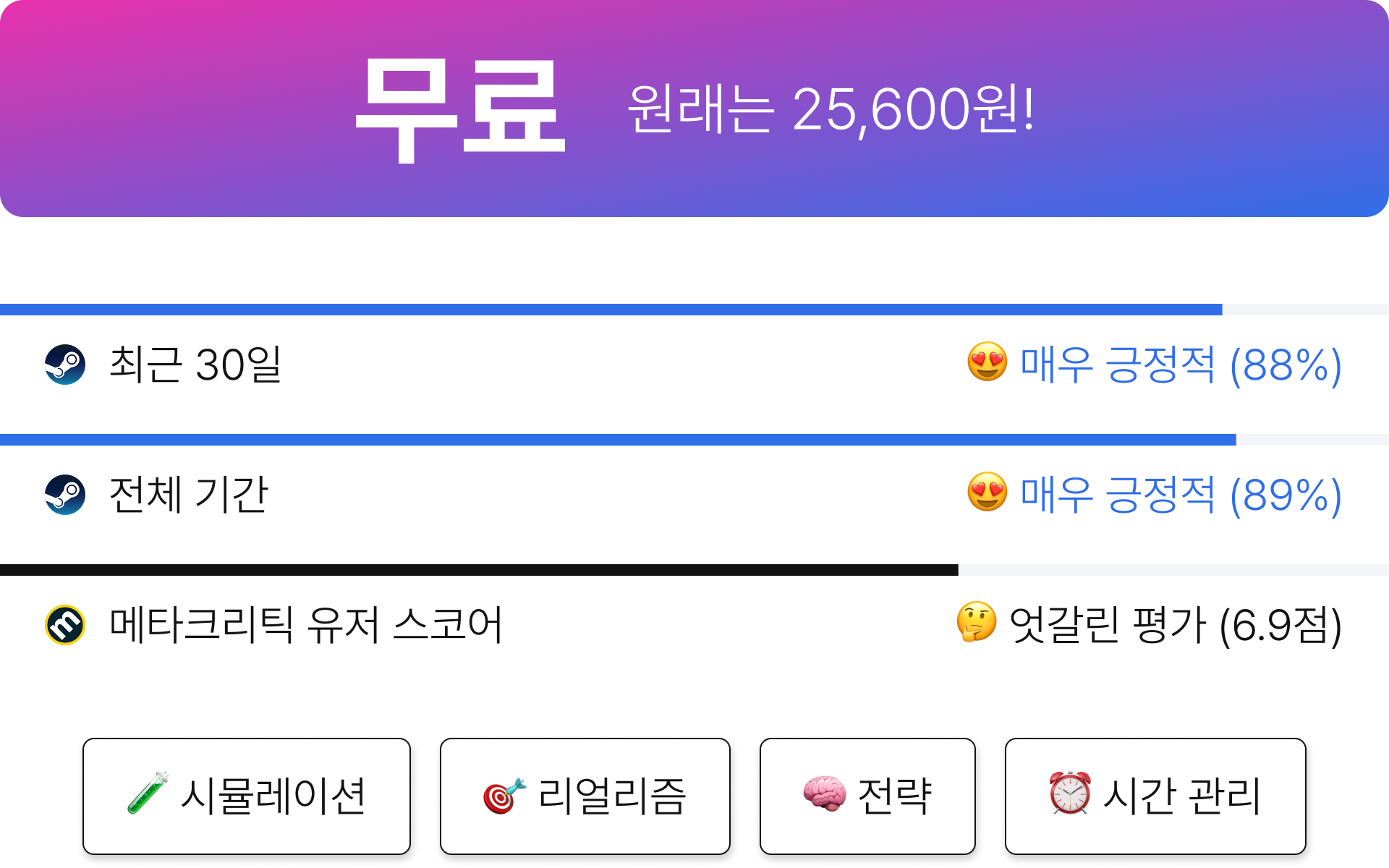Click heart-eyes emoji on the 88% rating
This screenshot has height=868, width=1389.
click(987, 362)
